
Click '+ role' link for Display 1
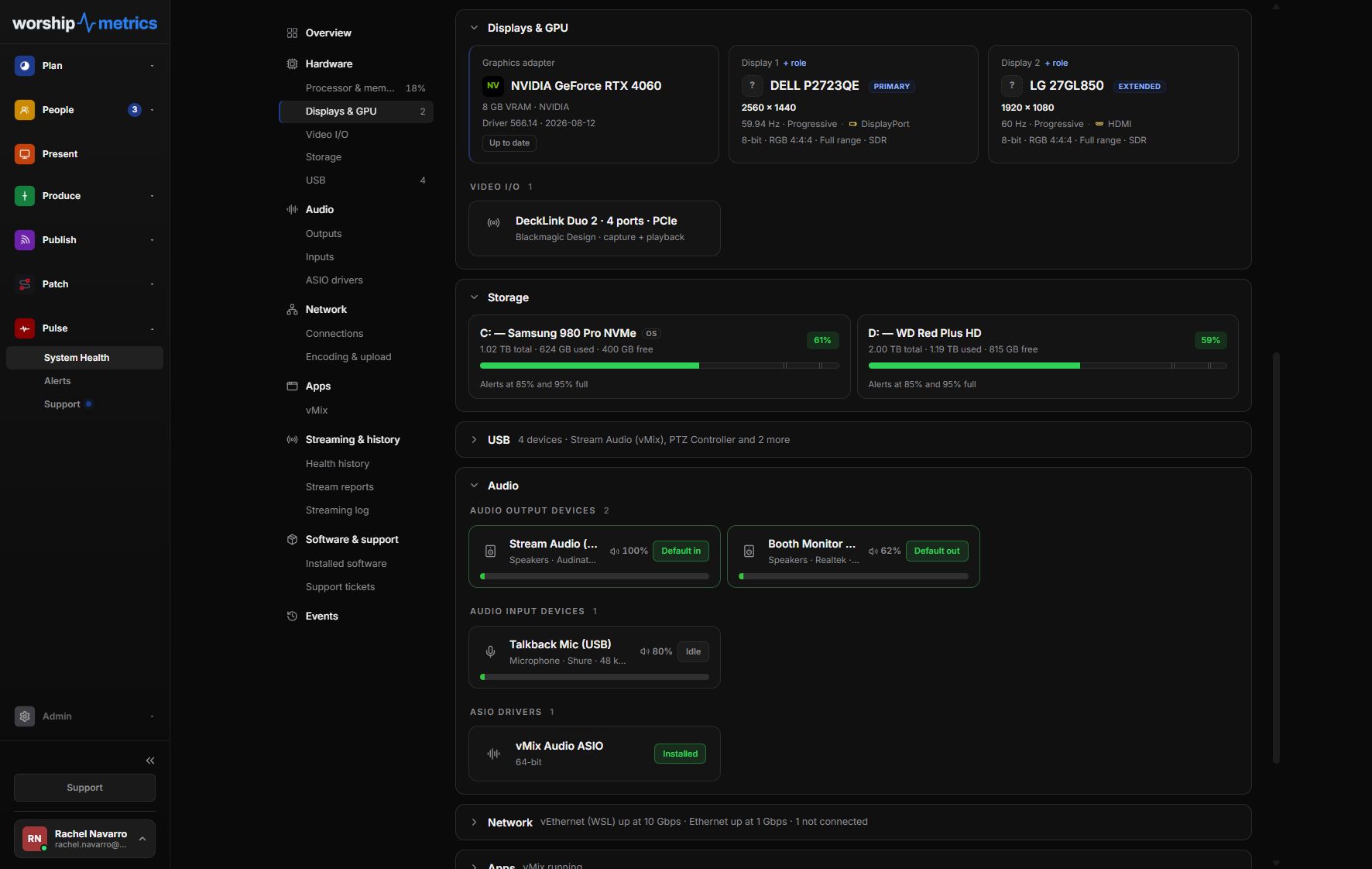coord(794,63)
